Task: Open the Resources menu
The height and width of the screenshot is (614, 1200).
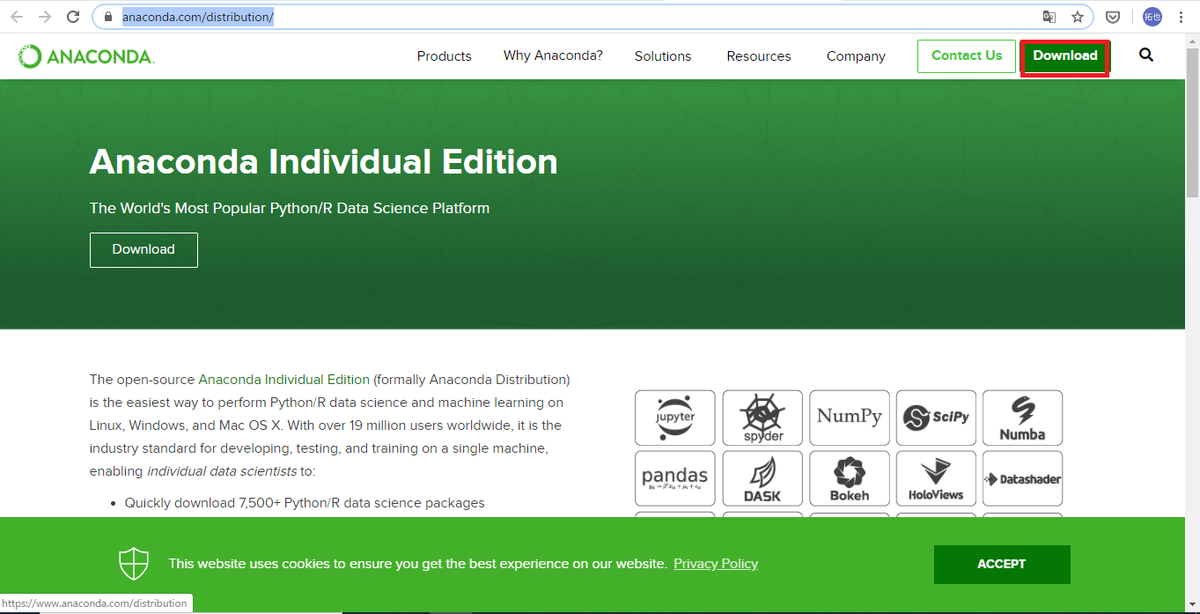Action: click(759, 56)
